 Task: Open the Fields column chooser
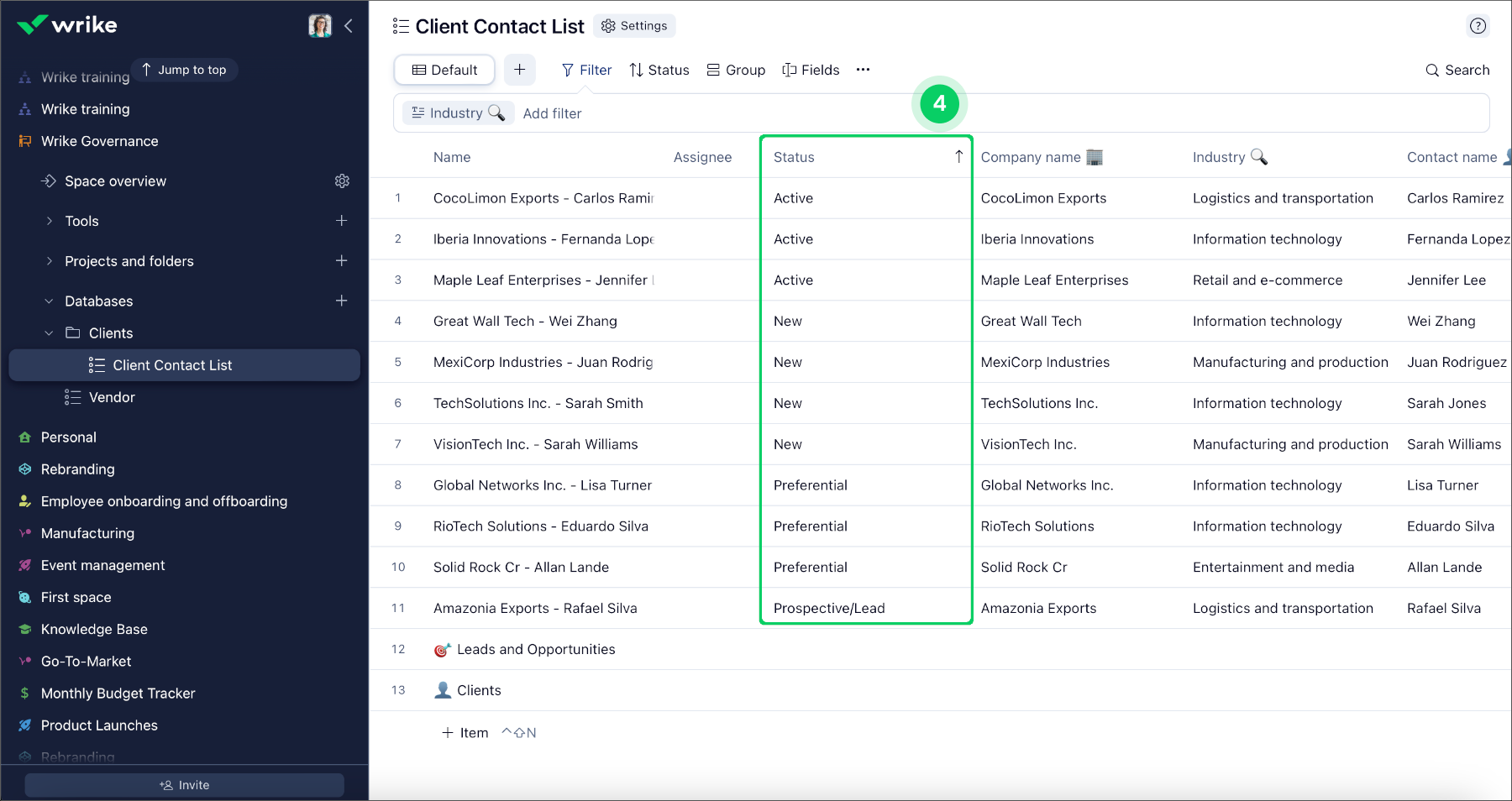(x=811, y=70)
